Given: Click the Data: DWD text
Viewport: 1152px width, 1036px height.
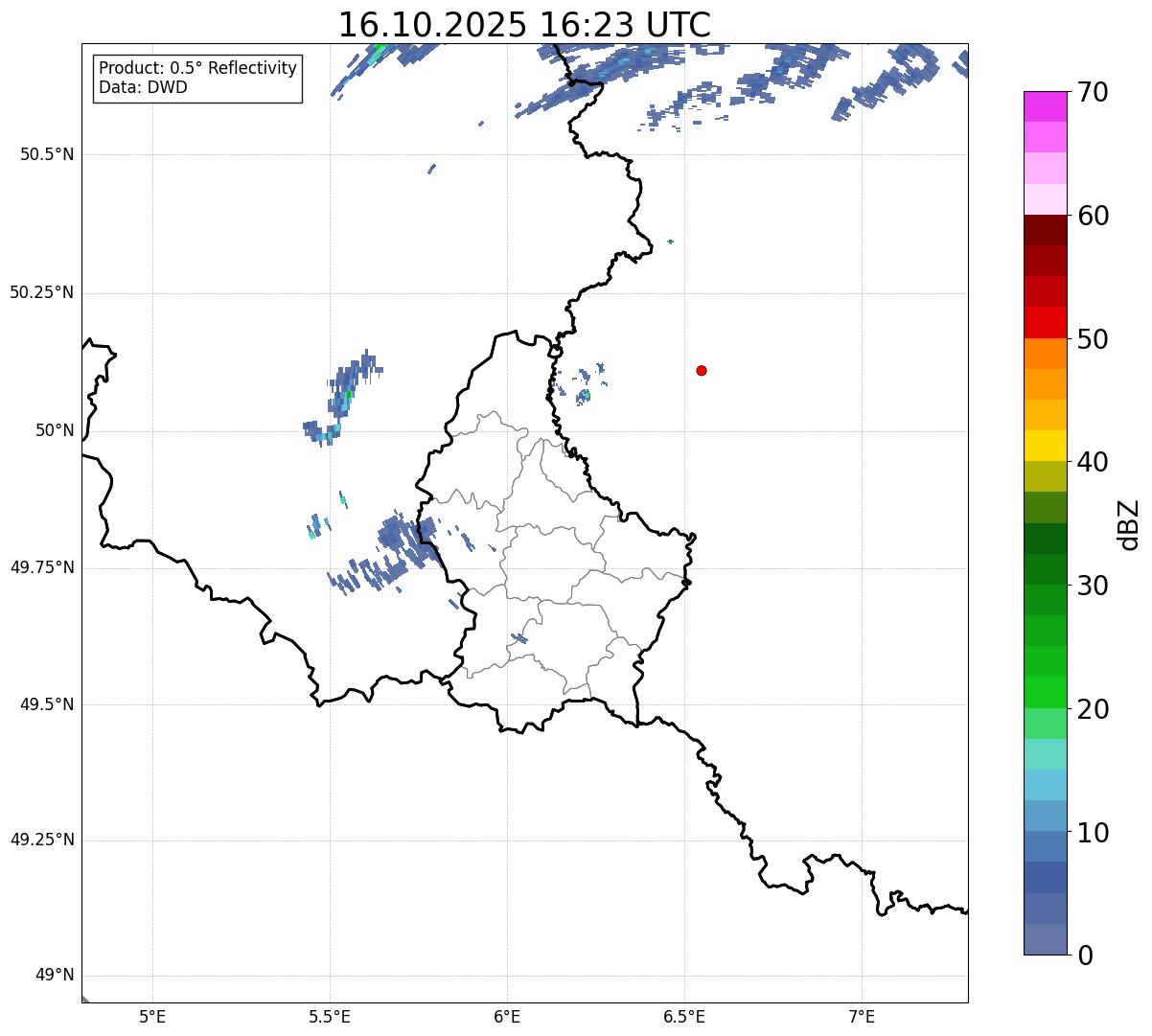Looking at the screenshot, I should [143, 87].
